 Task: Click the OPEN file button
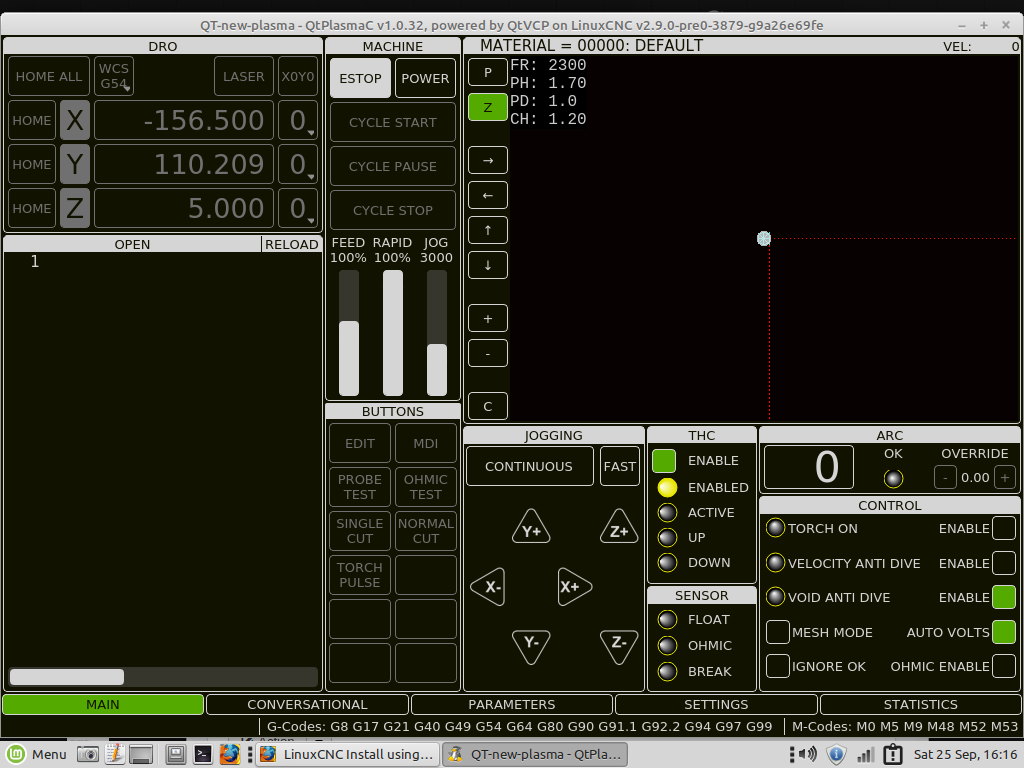point(133,244)
